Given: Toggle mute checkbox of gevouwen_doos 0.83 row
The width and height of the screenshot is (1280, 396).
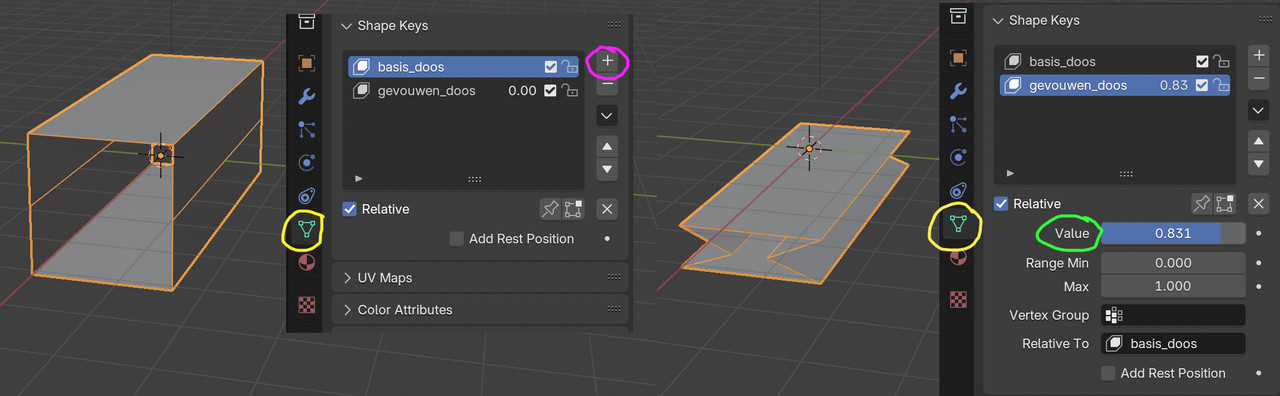Looking at the screenshot, I should [1203, 85].
